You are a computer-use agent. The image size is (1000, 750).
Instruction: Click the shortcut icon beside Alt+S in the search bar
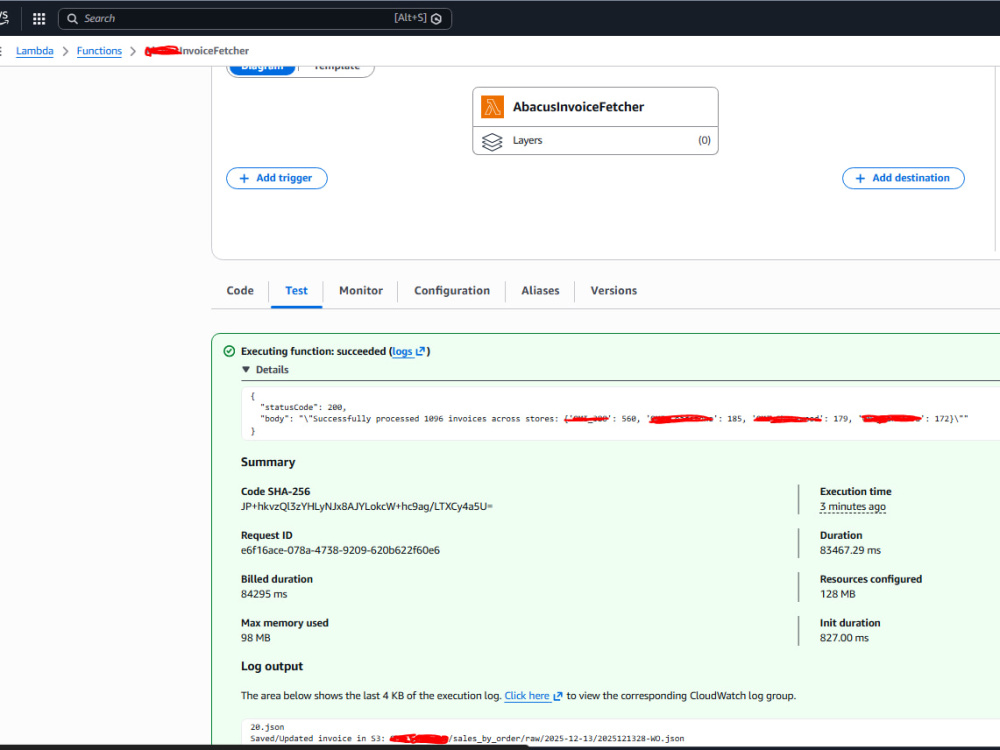[x=436, y=19]
